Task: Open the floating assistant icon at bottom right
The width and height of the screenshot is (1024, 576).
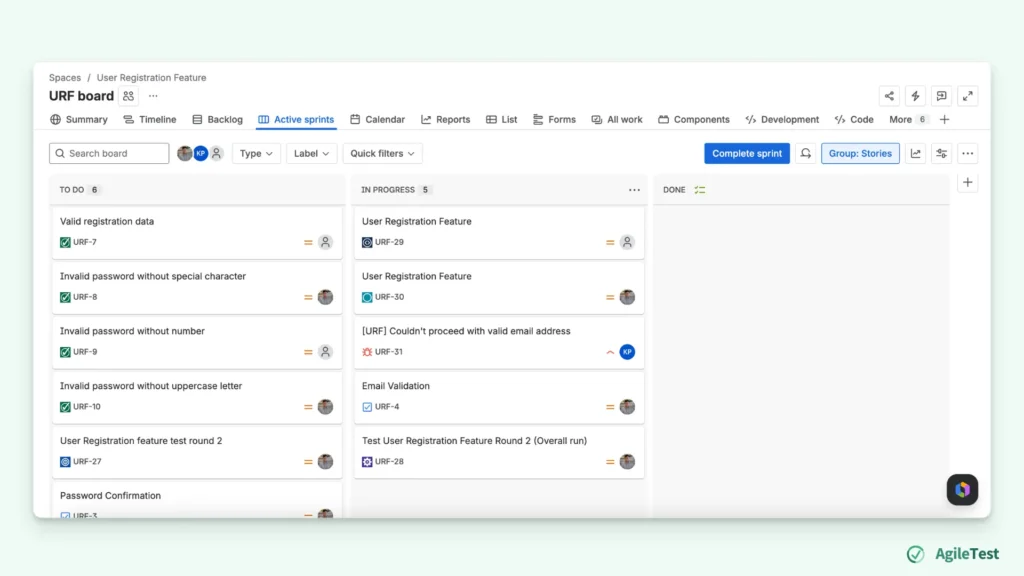Action: click(x=962, y=490)
